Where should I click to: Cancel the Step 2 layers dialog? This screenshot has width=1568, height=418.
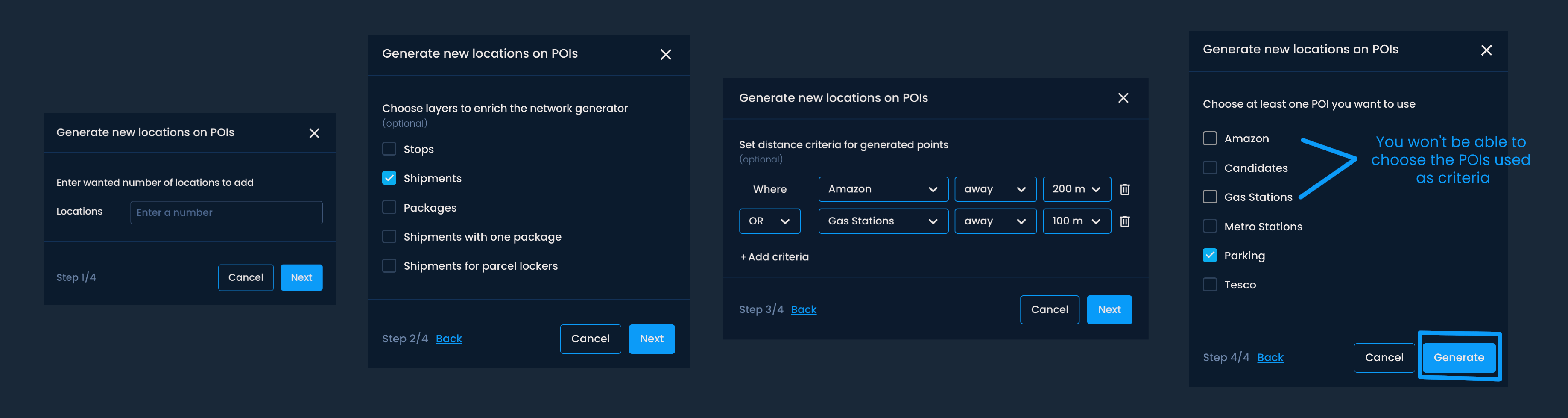pos(590,339)
